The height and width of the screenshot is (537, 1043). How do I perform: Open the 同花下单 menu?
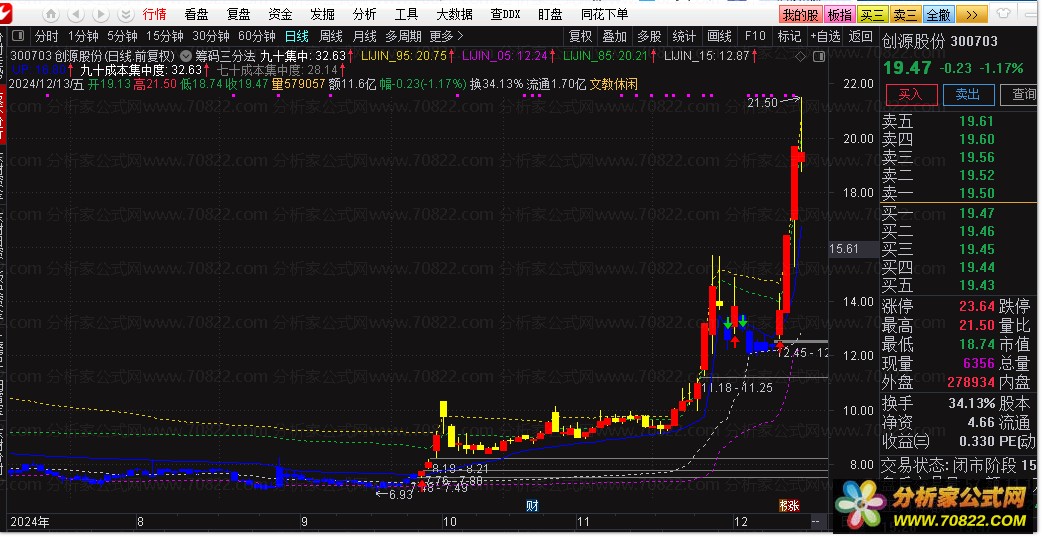pyautogui.click(x=604, y=14)
